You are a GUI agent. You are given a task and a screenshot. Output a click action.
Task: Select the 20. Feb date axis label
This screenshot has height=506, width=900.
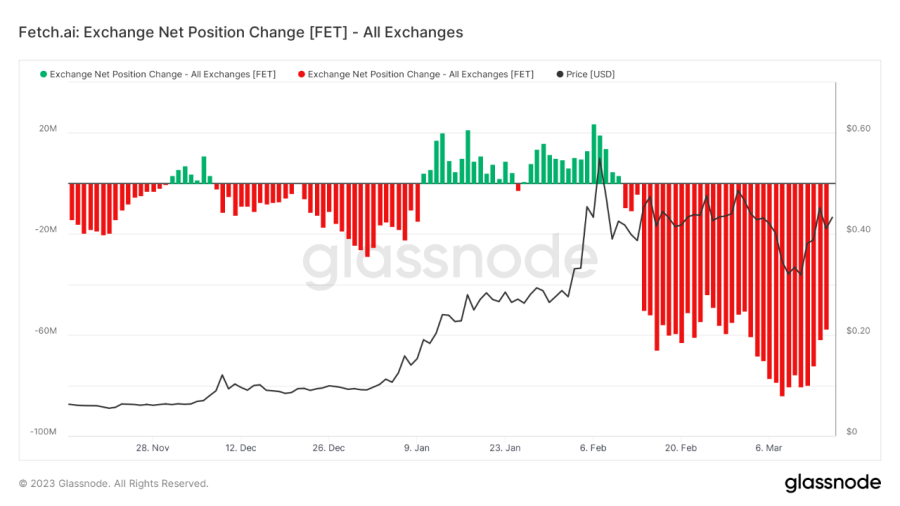681,447
